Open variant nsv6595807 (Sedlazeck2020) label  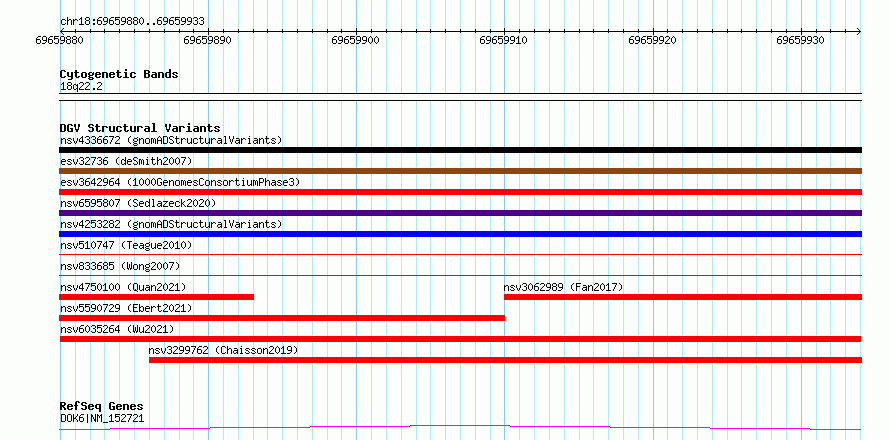click(x=138, y=203)
